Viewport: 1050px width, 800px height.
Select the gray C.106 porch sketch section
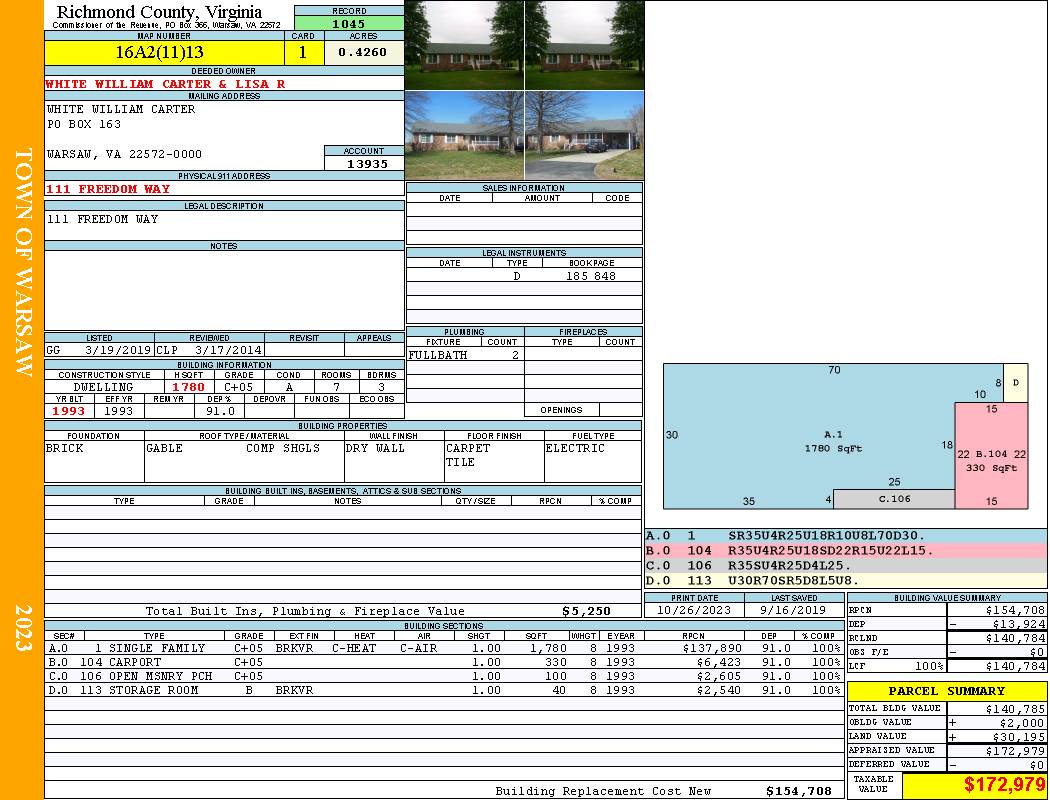894,498
